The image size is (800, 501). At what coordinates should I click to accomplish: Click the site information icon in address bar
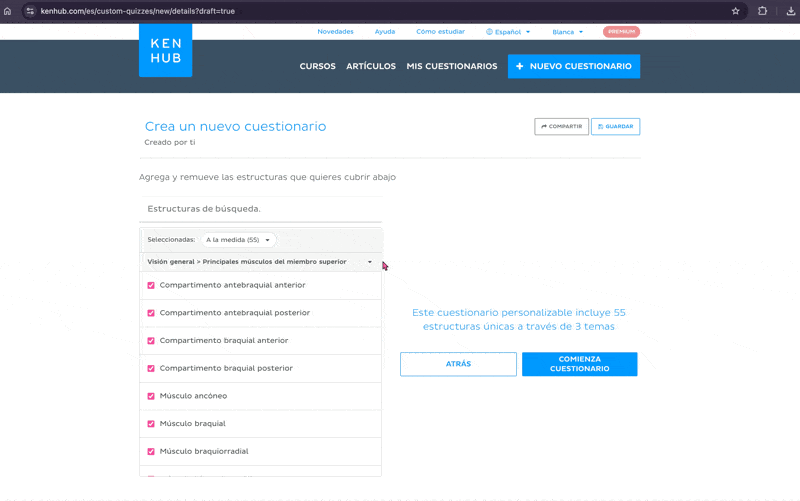[30, 11]
